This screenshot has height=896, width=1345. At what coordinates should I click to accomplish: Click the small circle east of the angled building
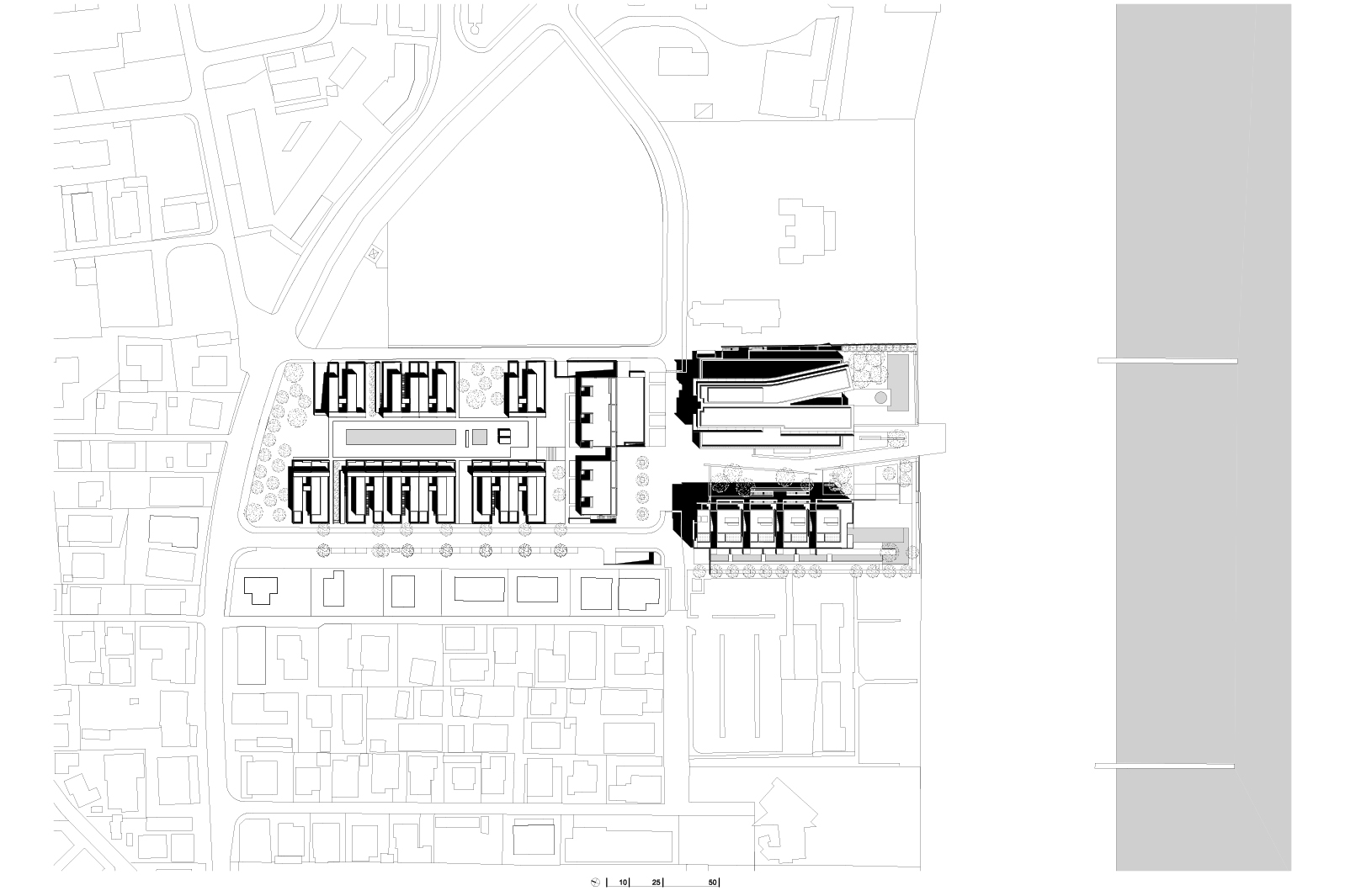pos(880,396)
